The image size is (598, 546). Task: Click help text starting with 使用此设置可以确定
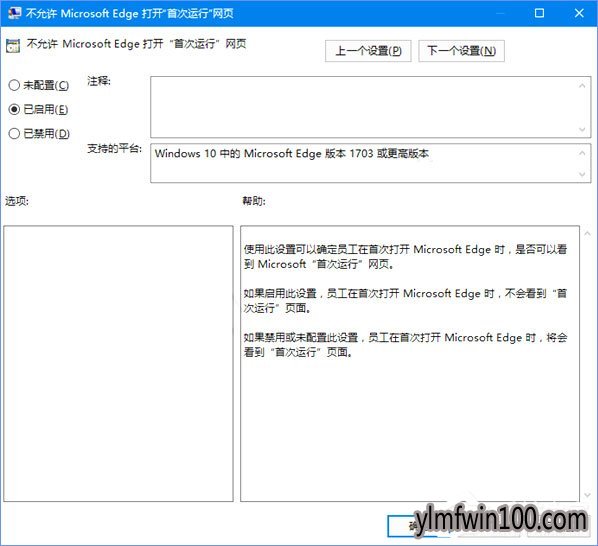[405, 256]
